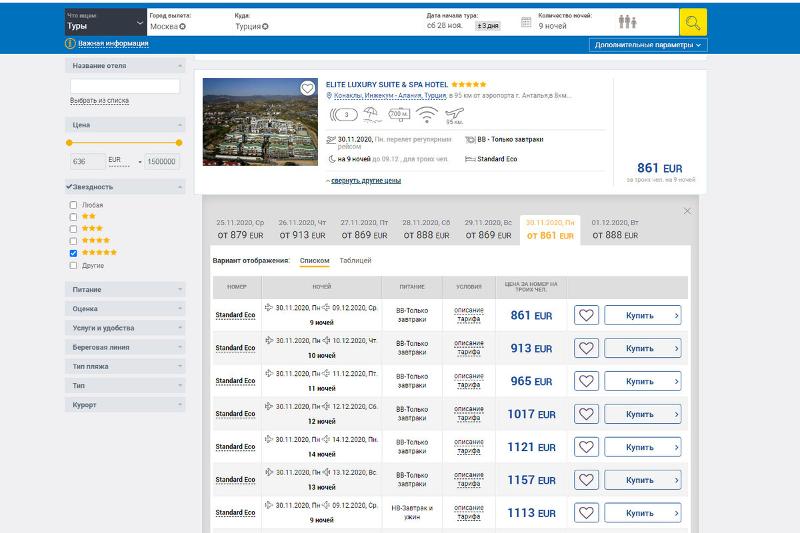Expand the Дополнительные параметры dropdown

pyautogui.click(x=649, y=45)
